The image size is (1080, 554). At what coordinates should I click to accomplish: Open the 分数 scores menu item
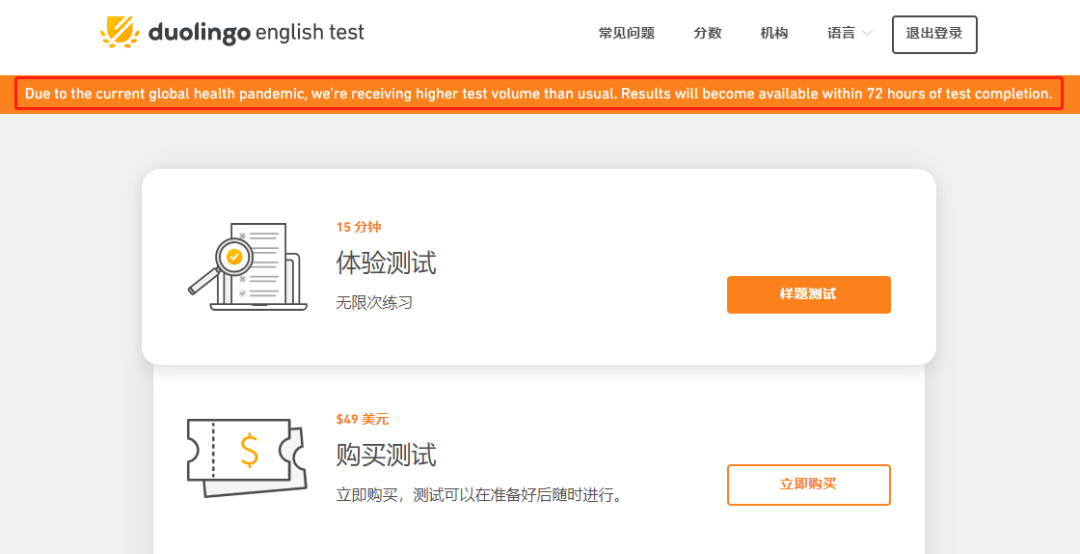(x=707, y=33)
